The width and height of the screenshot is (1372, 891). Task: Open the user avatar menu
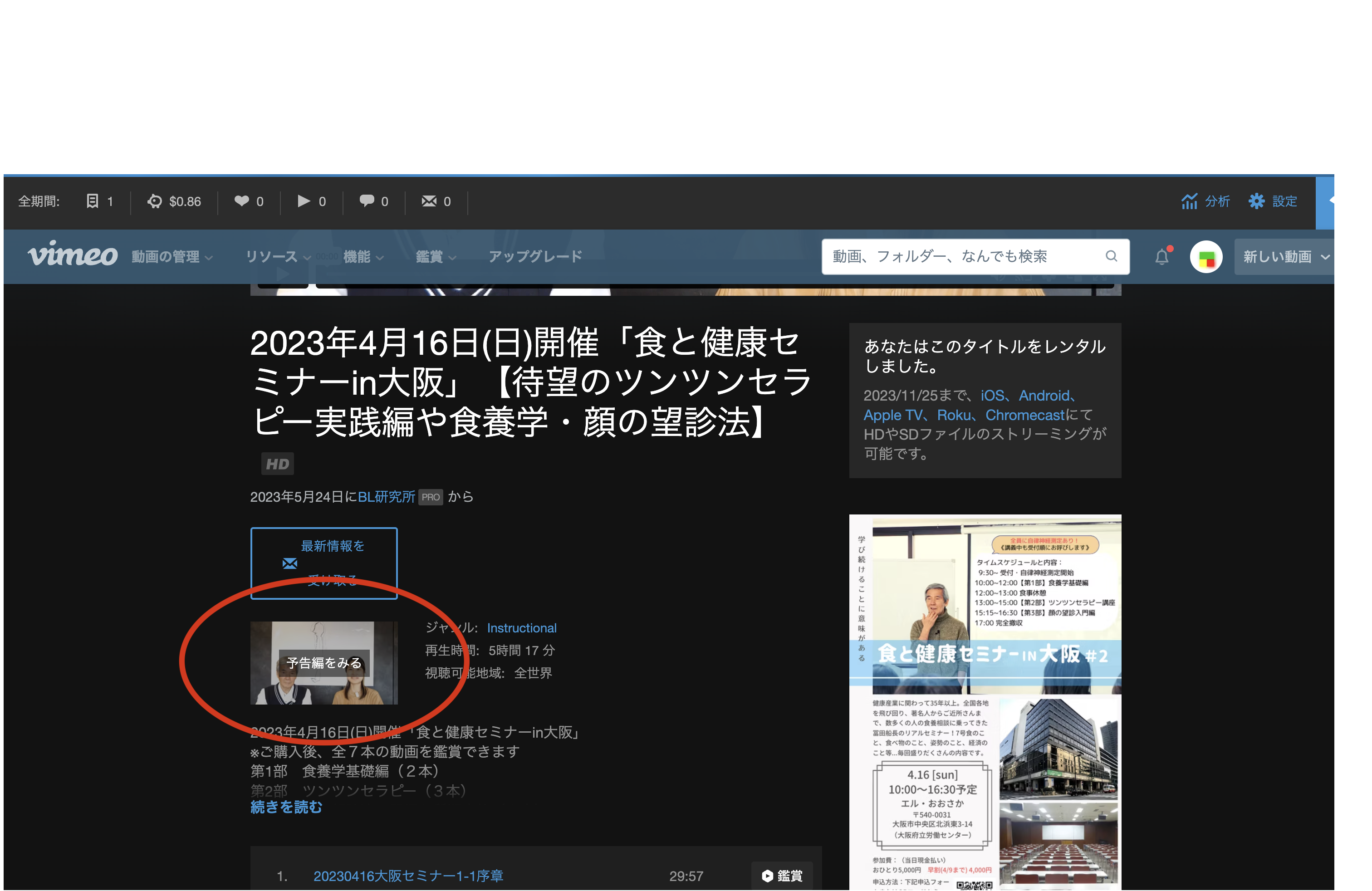coord(1206,257)
